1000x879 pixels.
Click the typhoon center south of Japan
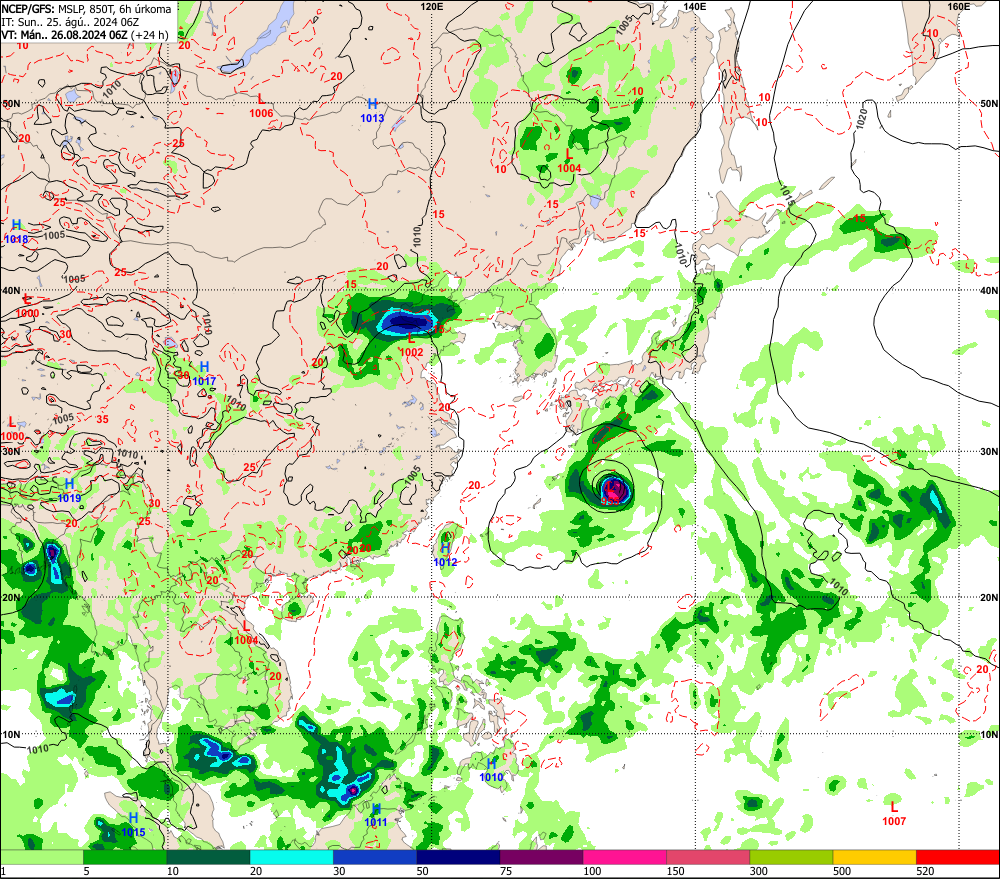(x=612, y=491)
